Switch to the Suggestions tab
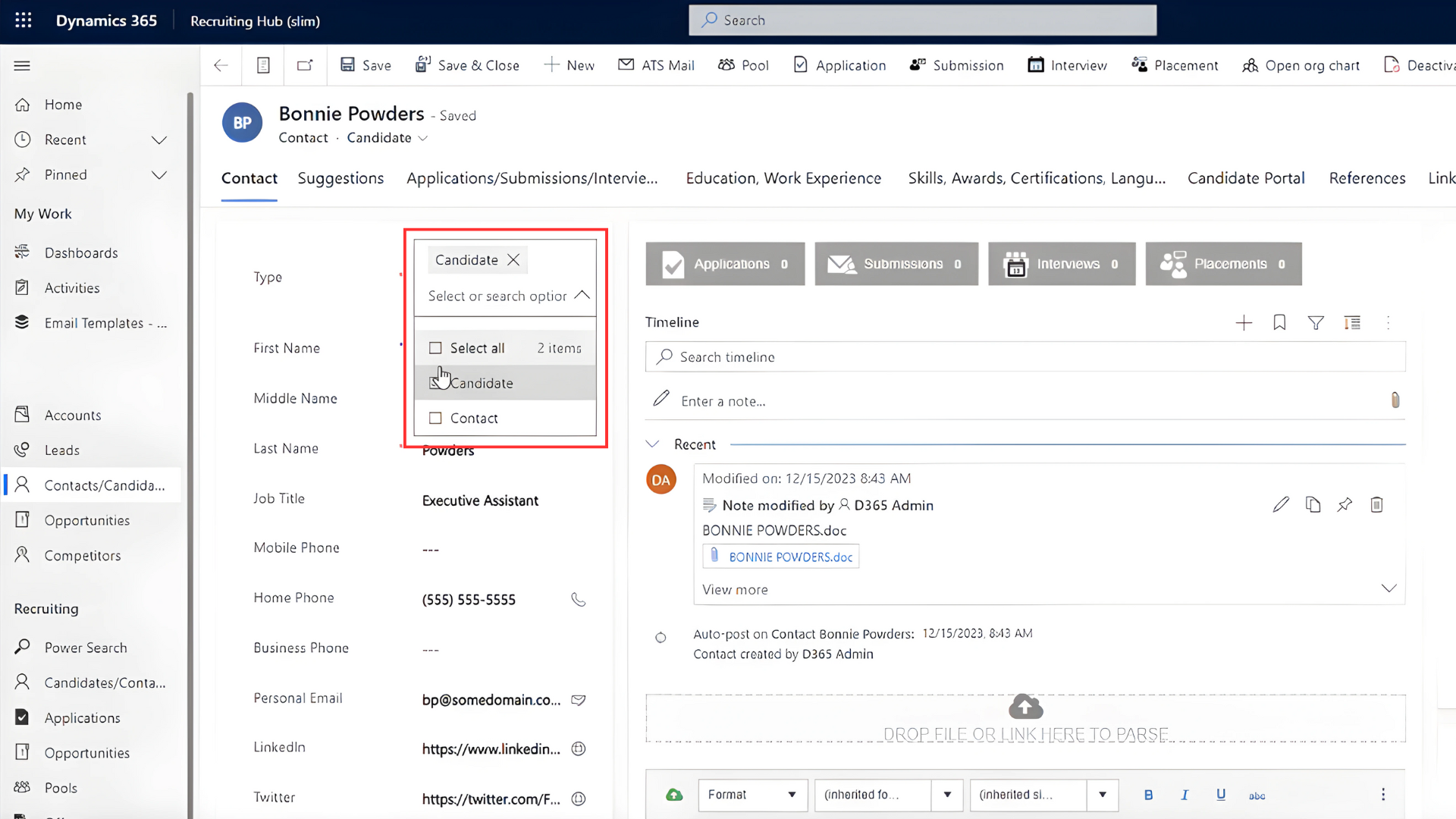The width and height of the screenshot is (1456, 819). [340, 178]
